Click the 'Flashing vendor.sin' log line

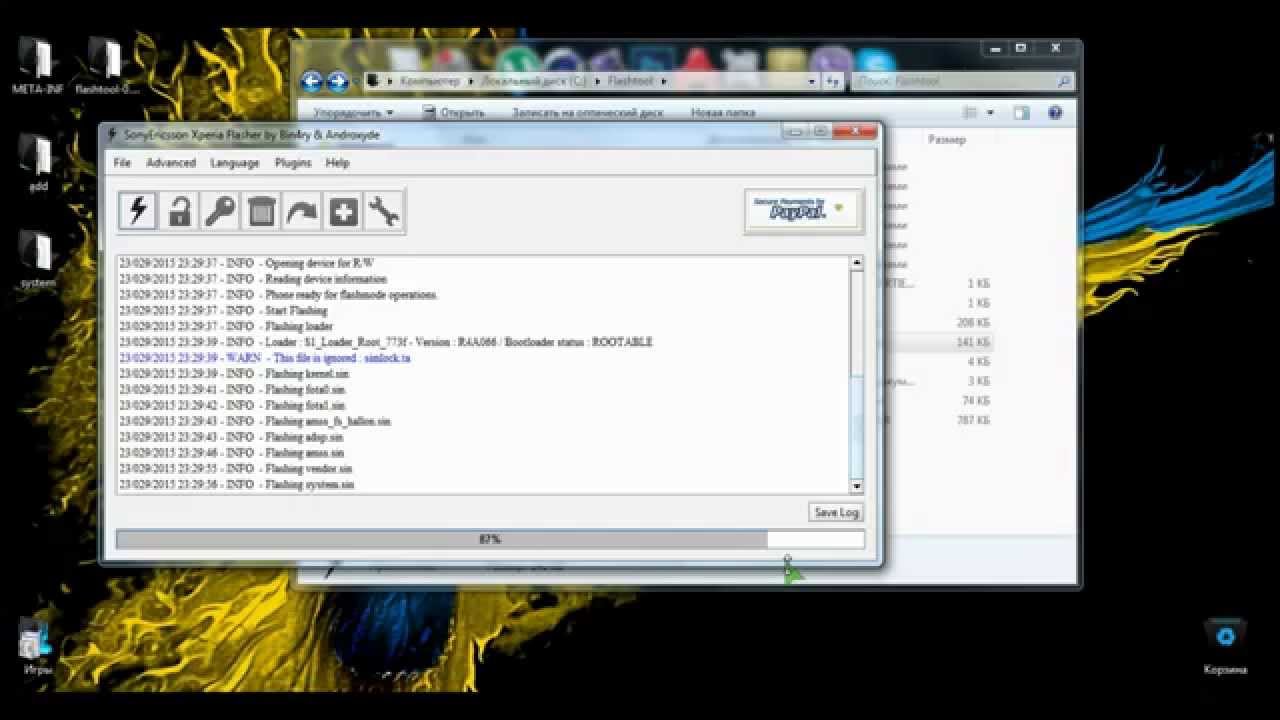click(236, 469)
